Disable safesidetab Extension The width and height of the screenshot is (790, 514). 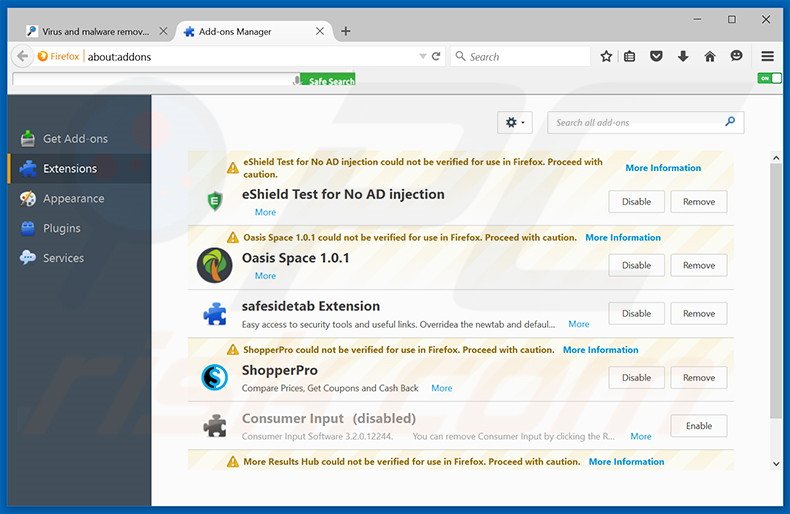pyautogui.click(x=636, y=313)
